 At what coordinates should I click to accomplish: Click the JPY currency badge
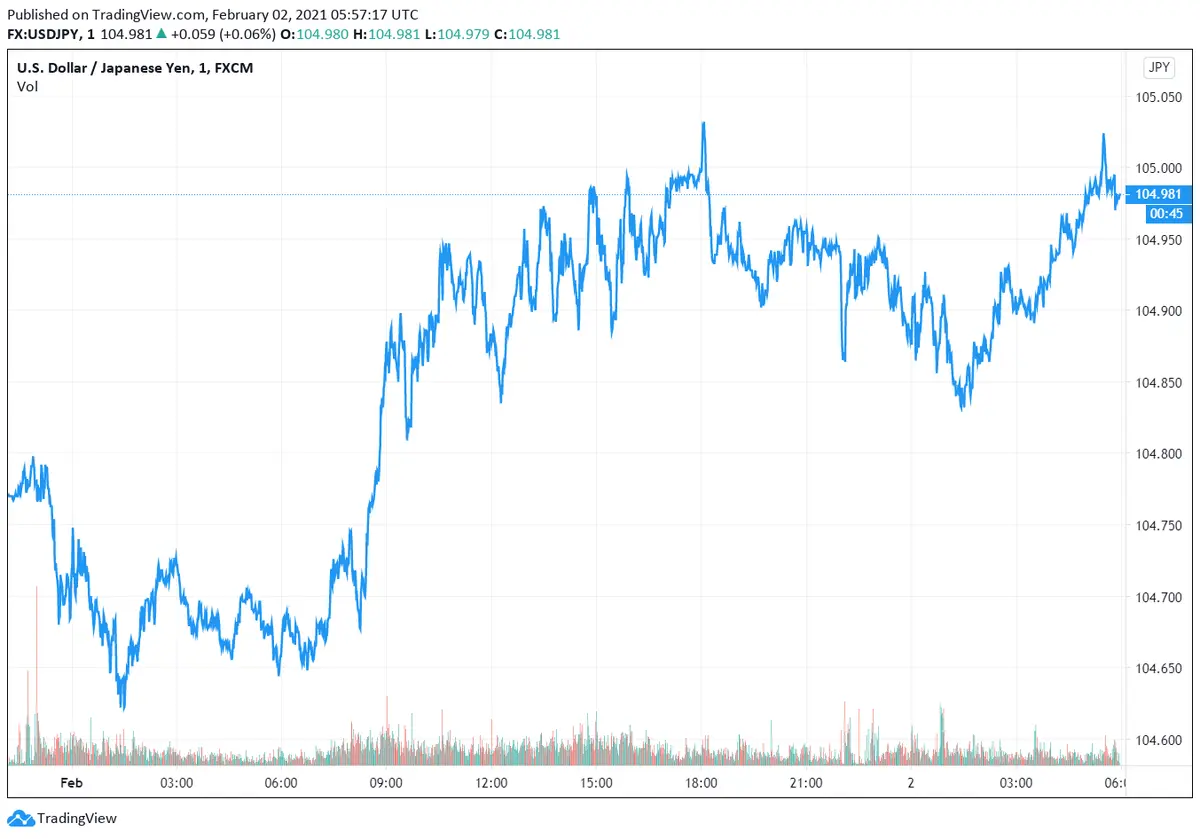tap(1158, 68)
